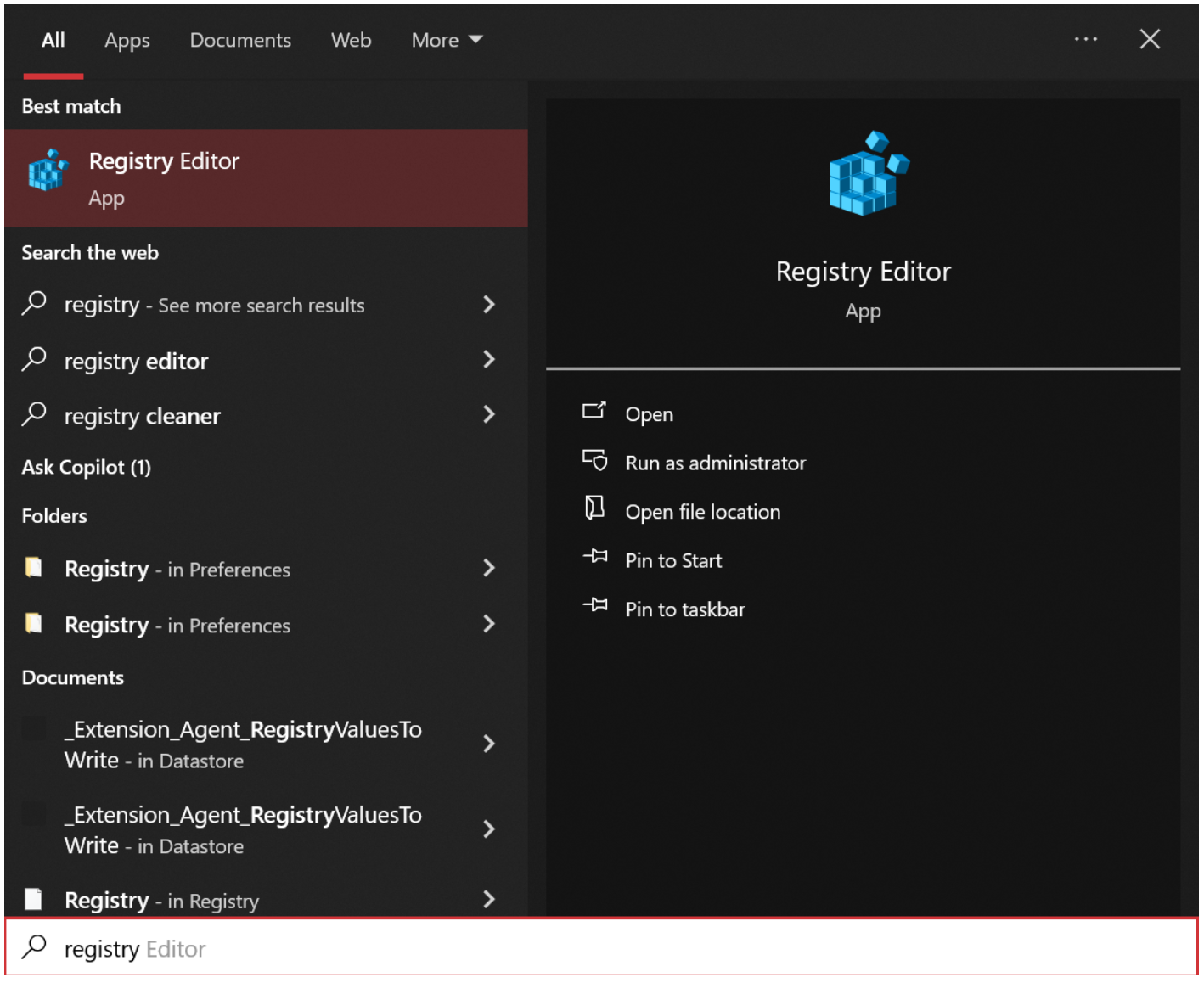The image size is (1204, 983).
Task: Open the More filter dropdown
Action: click(x=447, y=40)
